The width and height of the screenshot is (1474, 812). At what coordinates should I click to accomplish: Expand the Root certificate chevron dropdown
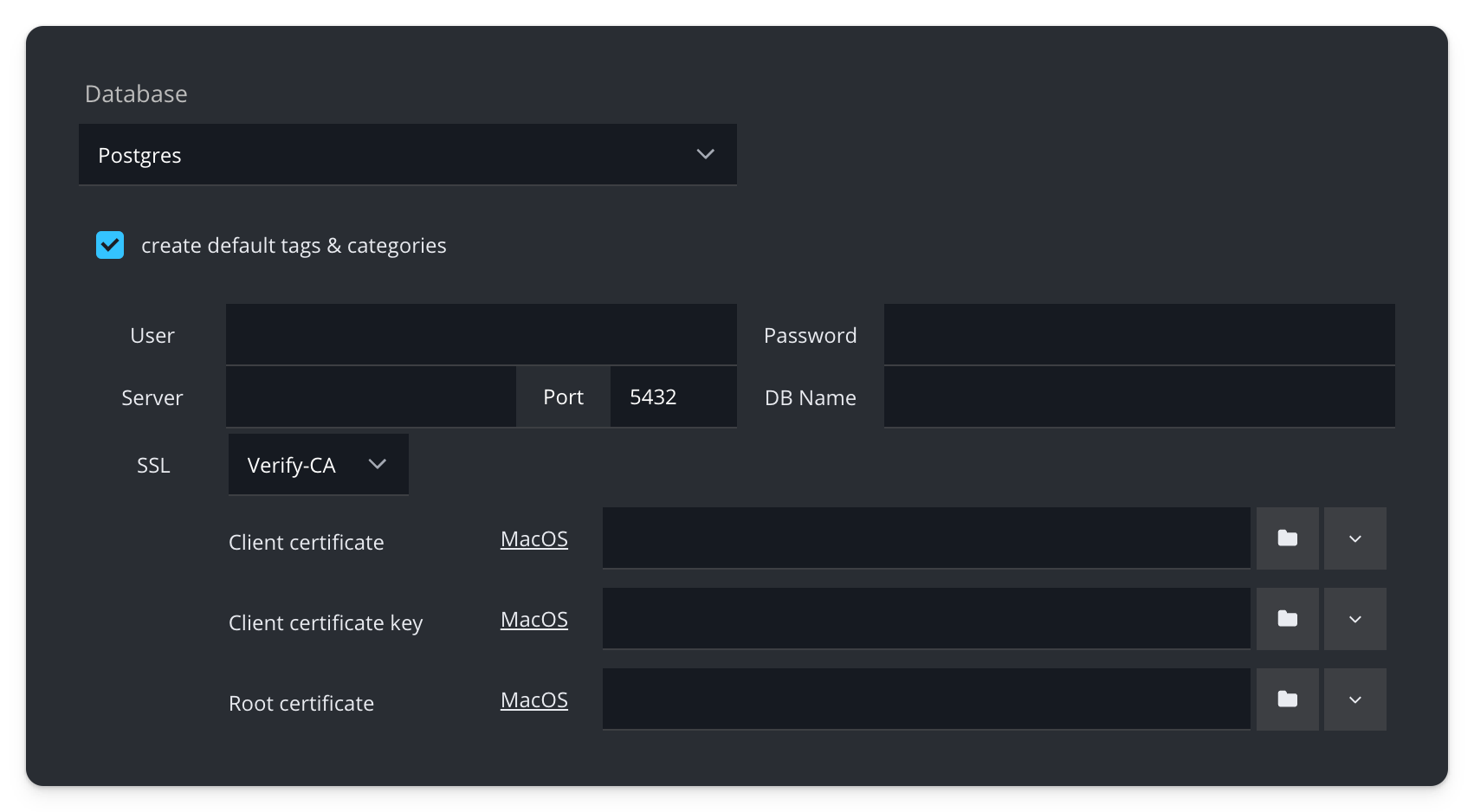click(x=1354, y=699)
